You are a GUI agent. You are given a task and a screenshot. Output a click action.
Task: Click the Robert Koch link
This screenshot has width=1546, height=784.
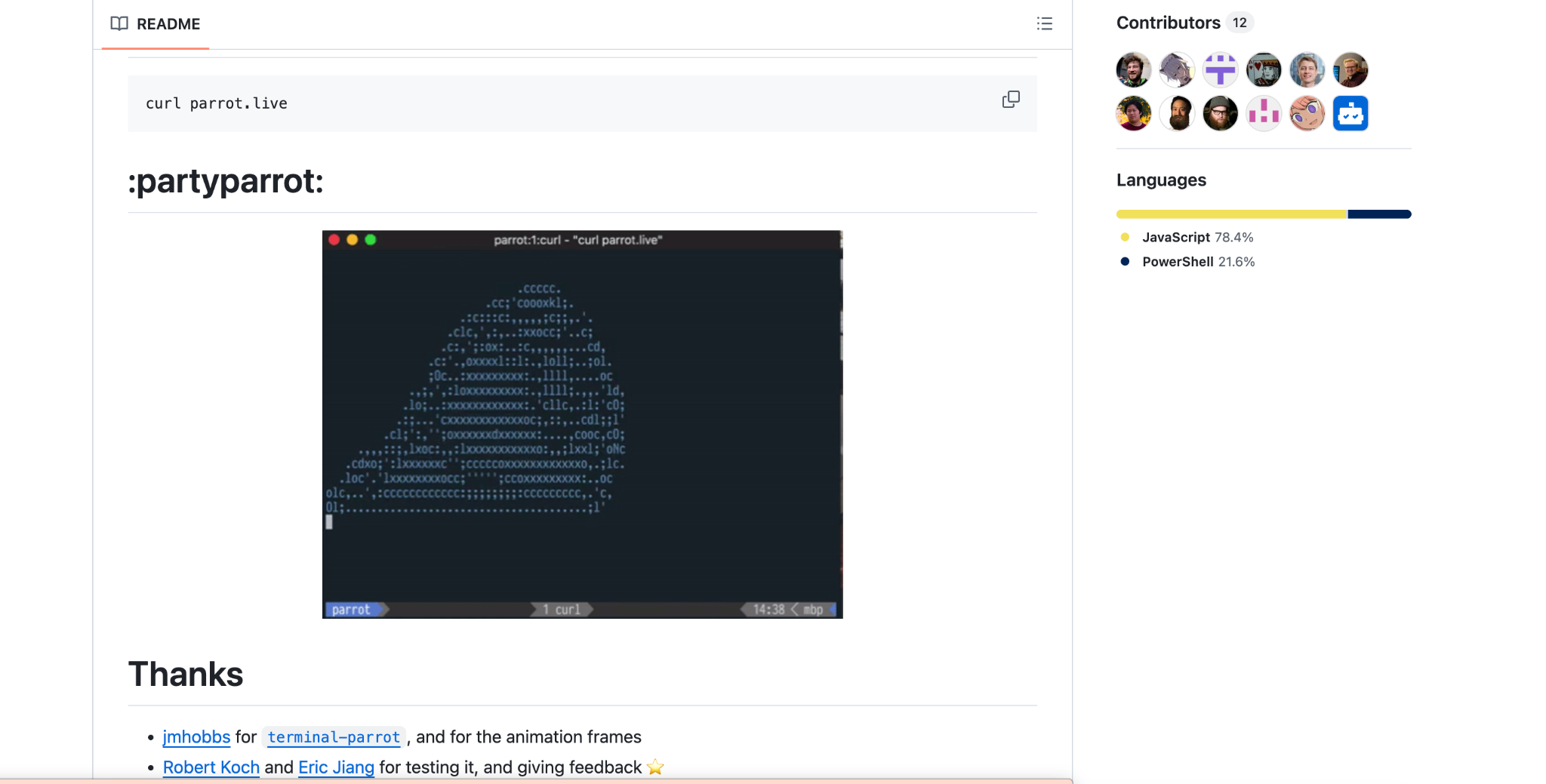coord(211,767)
